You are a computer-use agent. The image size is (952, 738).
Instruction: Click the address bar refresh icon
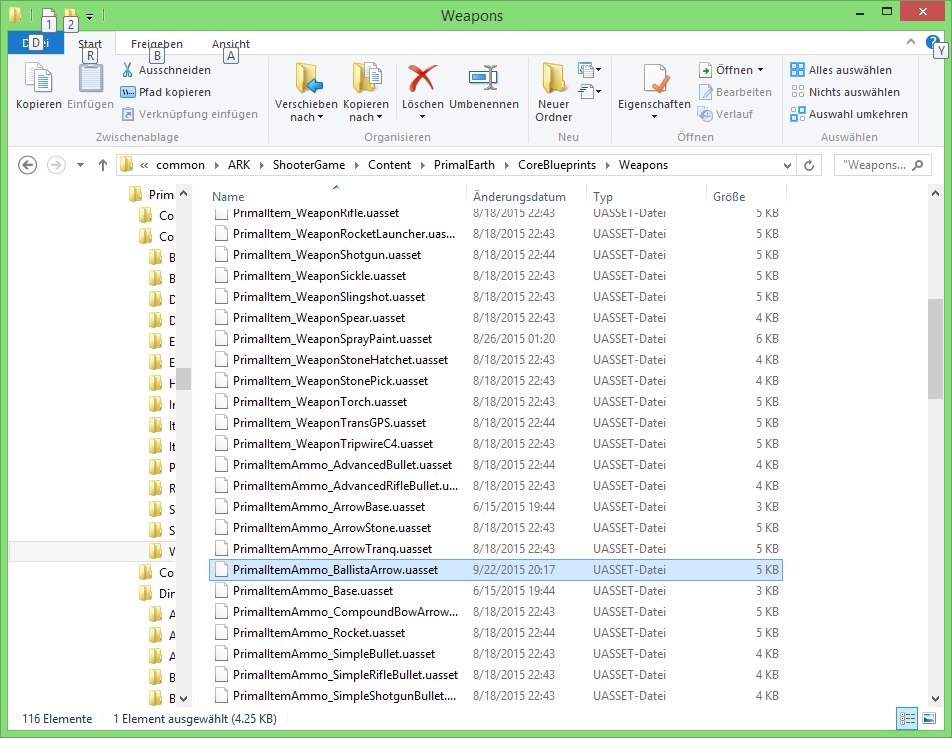click(809, 165)
